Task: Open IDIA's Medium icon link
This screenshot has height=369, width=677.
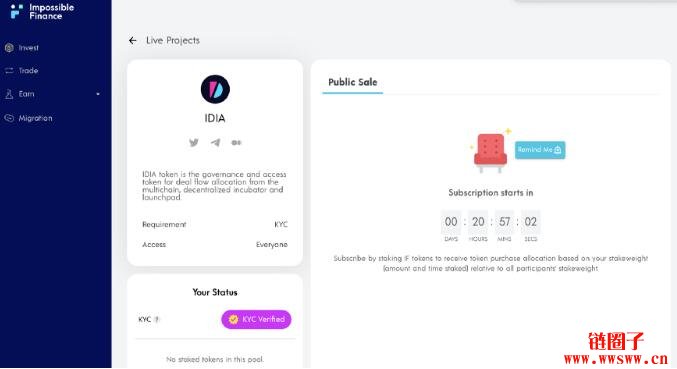Action: pos(236,142)
